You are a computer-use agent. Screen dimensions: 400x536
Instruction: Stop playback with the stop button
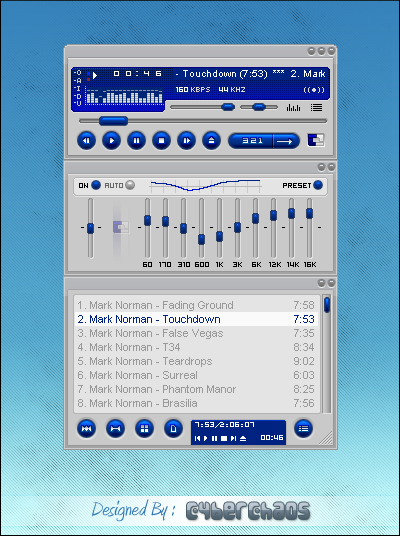(x=161, y=140)
